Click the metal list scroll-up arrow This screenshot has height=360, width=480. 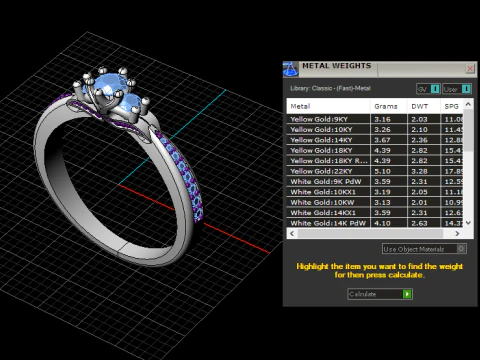coord(468,104)
